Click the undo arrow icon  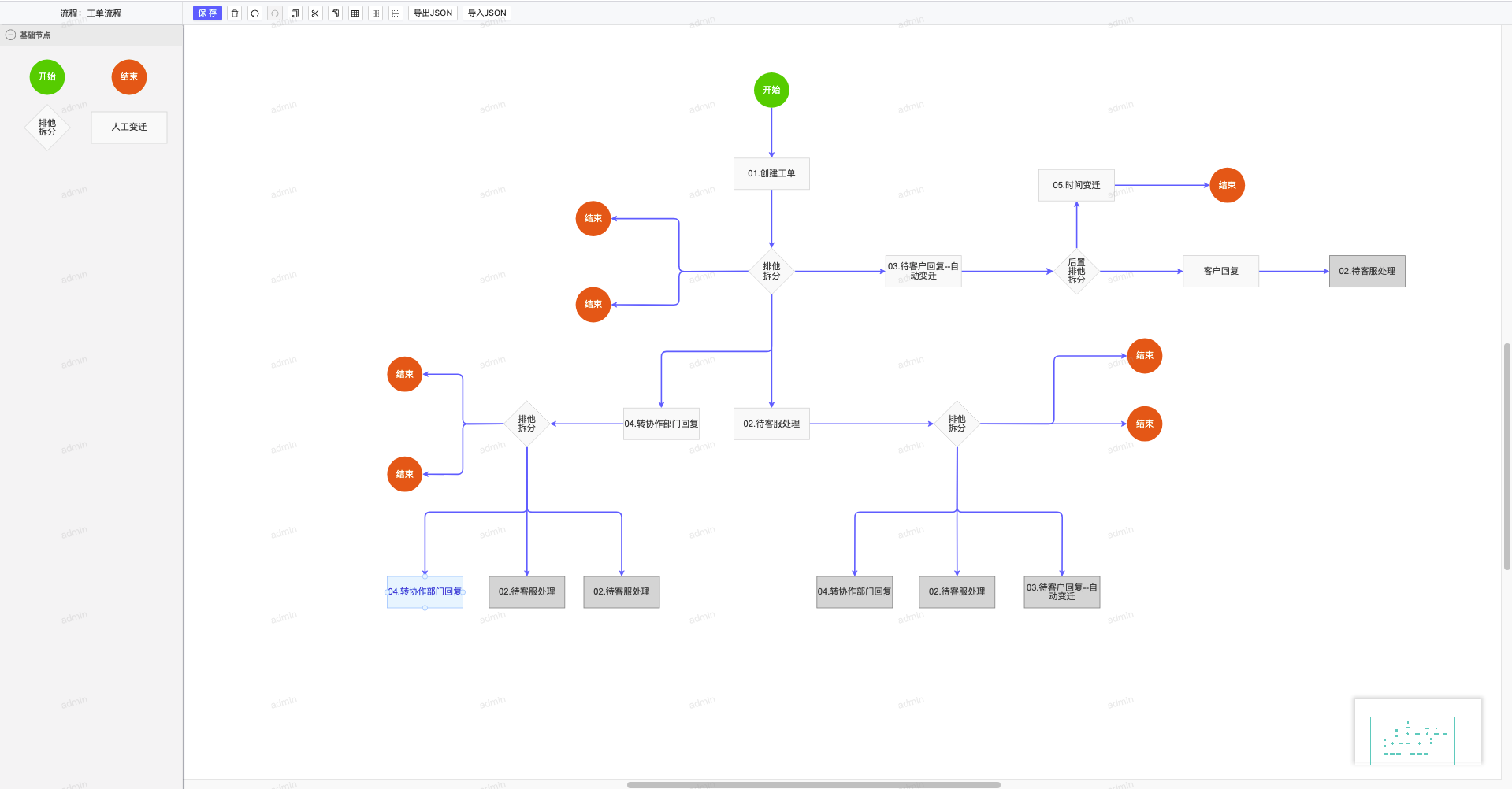pos(254,13)
